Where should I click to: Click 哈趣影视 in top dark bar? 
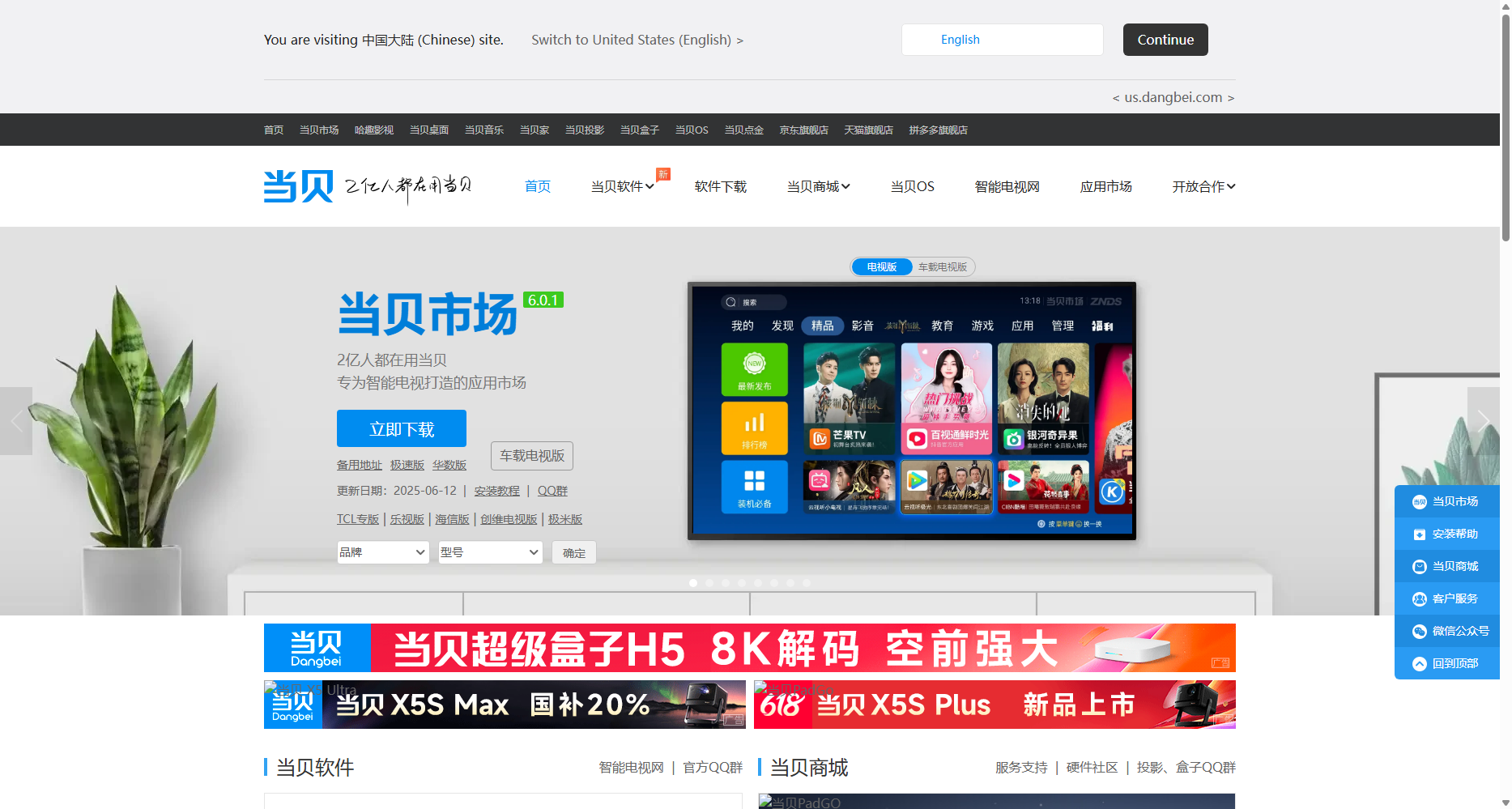(x=374, y=130)
